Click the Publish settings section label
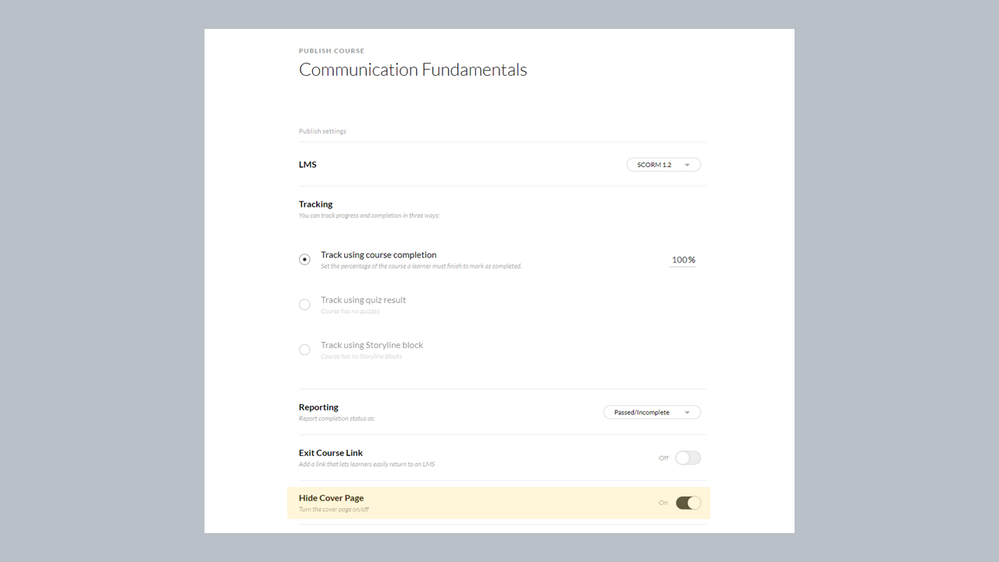 pos(322,131)
